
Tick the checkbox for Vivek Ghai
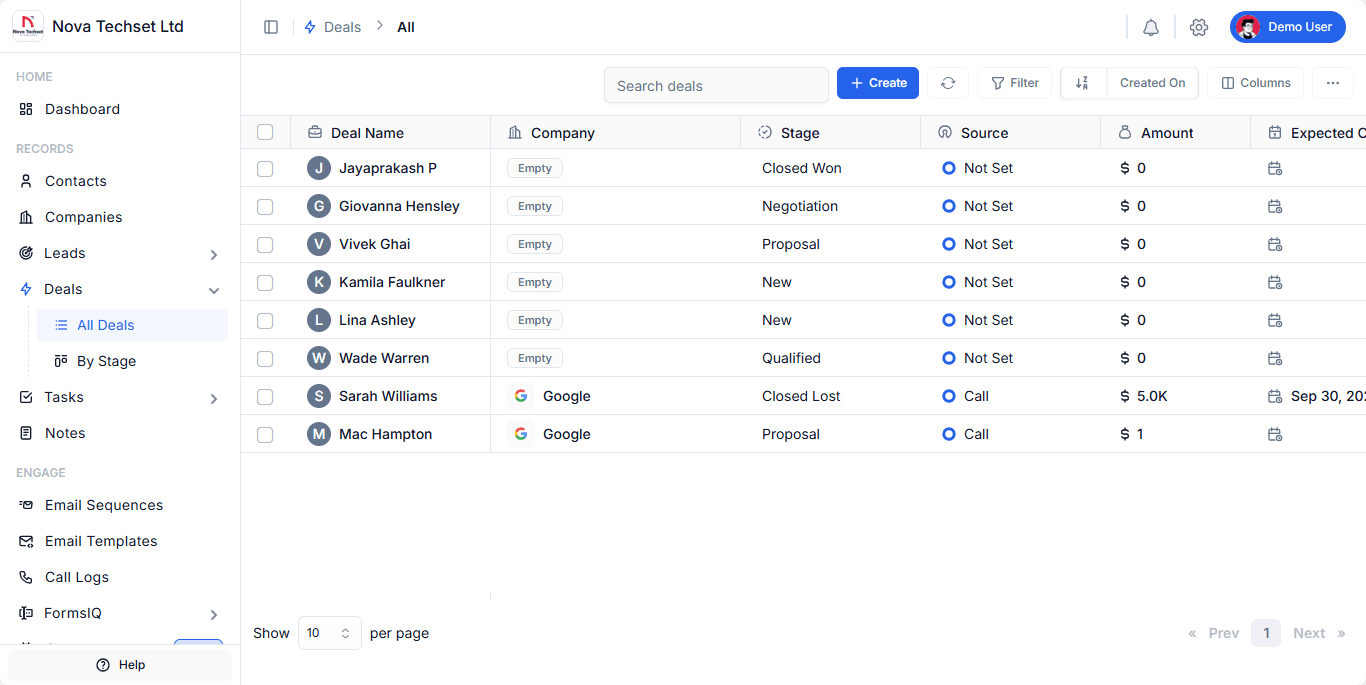pyautogui.click(x=265, y=245)
